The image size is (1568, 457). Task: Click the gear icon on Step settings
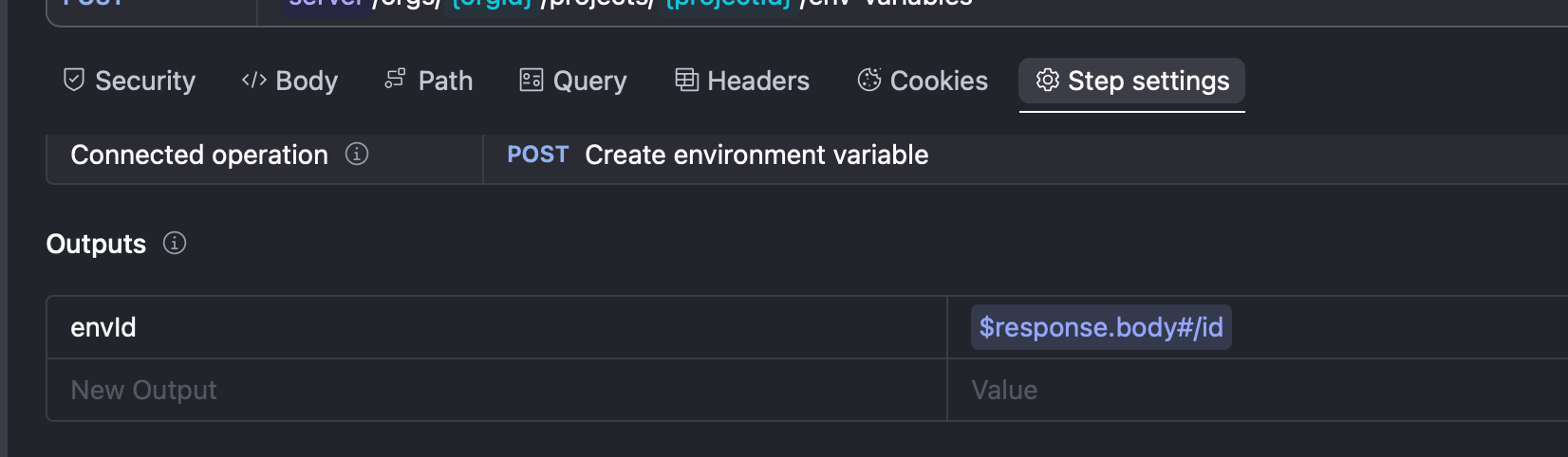pos(1047,80)
